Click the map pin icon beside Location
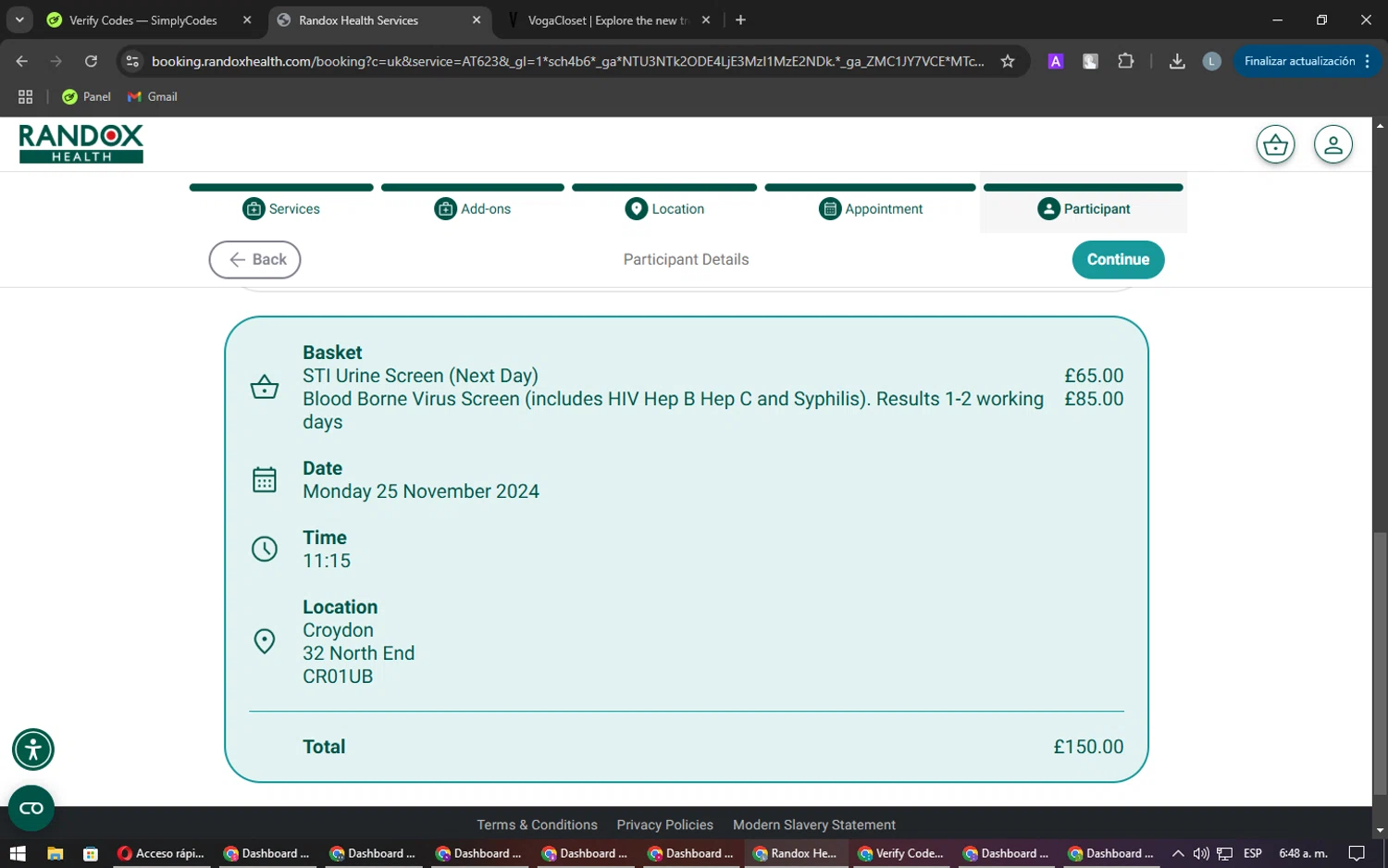The image size is (1388, 868). pyautogui.click(x=265, y=641)
